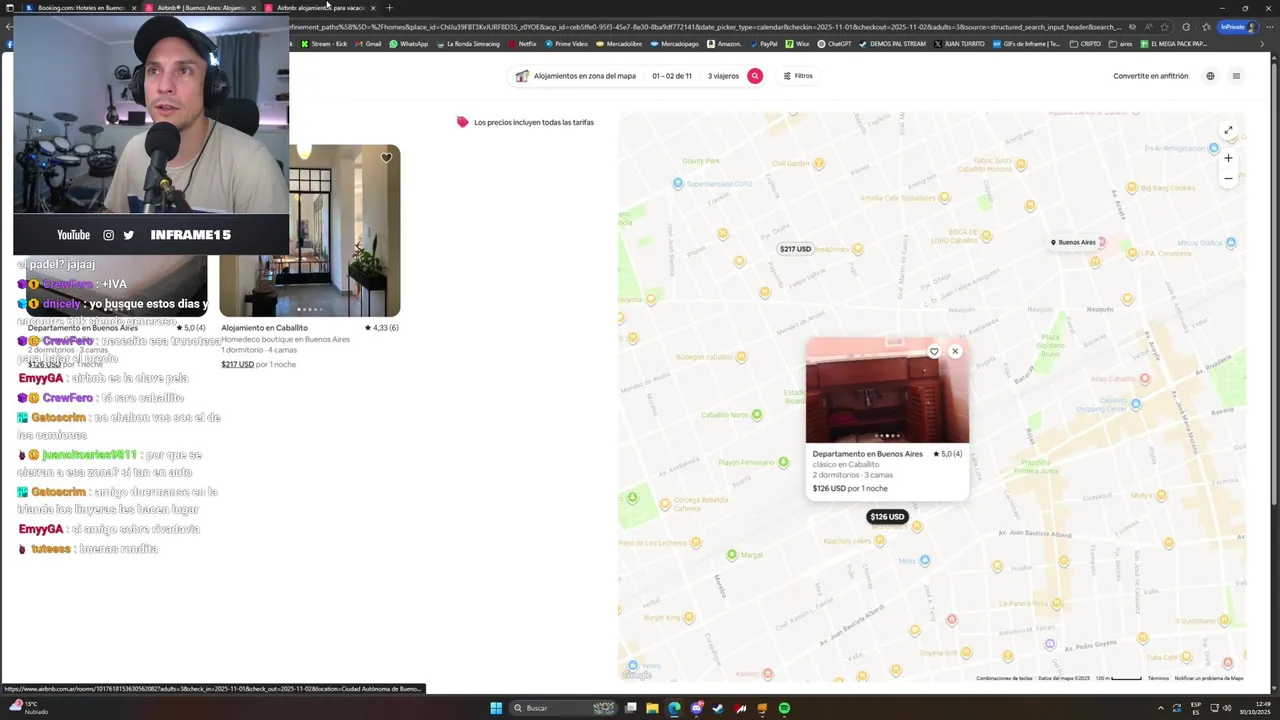Open Steam from the taskbar
Viewport: 1280px width, 720px height.
click(718, 708)
